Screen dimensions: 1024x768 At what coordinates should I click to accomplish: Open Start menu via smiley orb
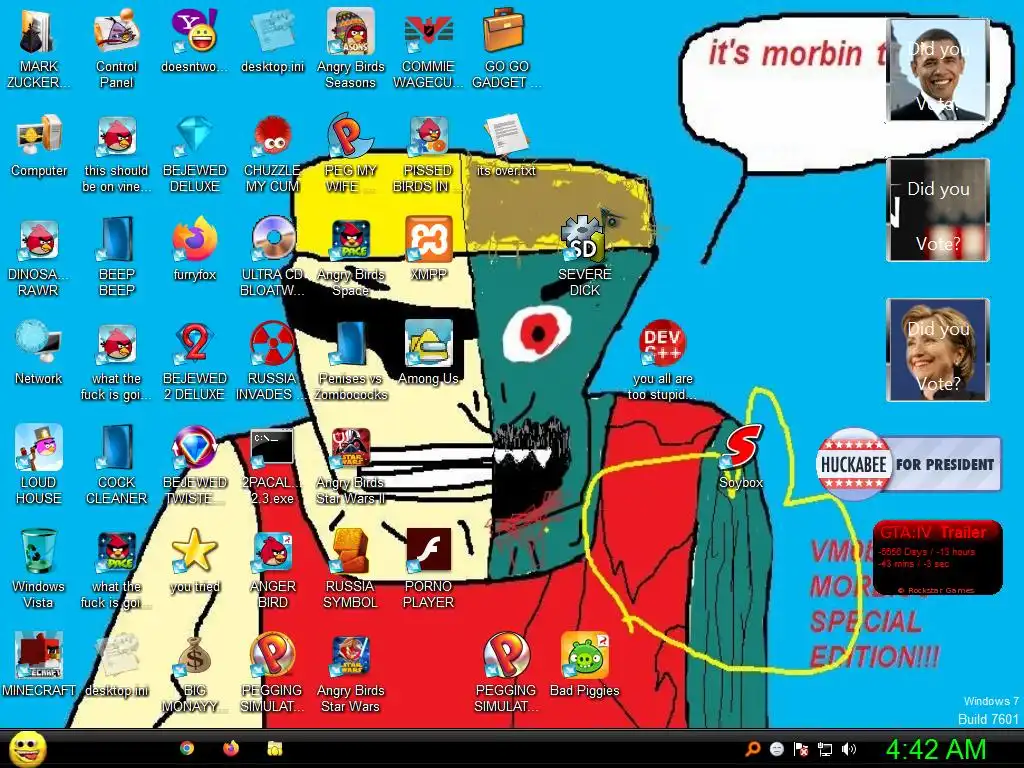[x=28, y=748]
